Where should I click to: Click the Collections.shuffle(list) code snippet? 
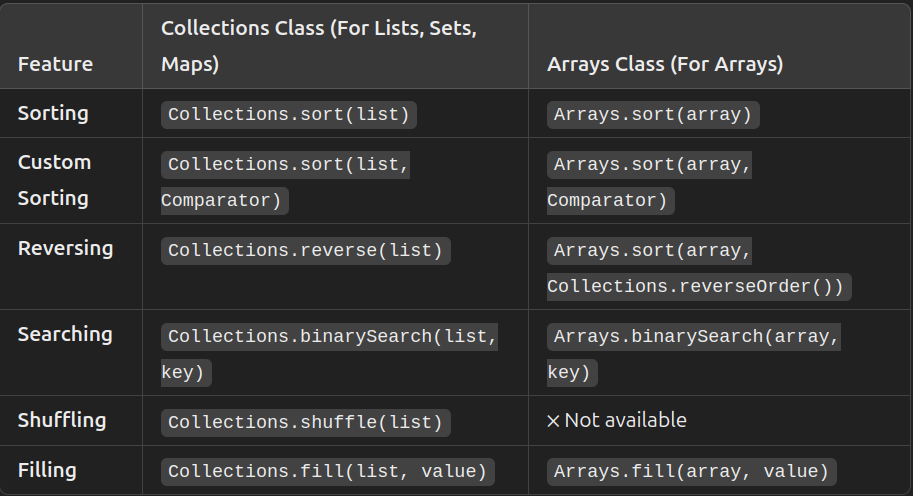(x=305, y=422)
